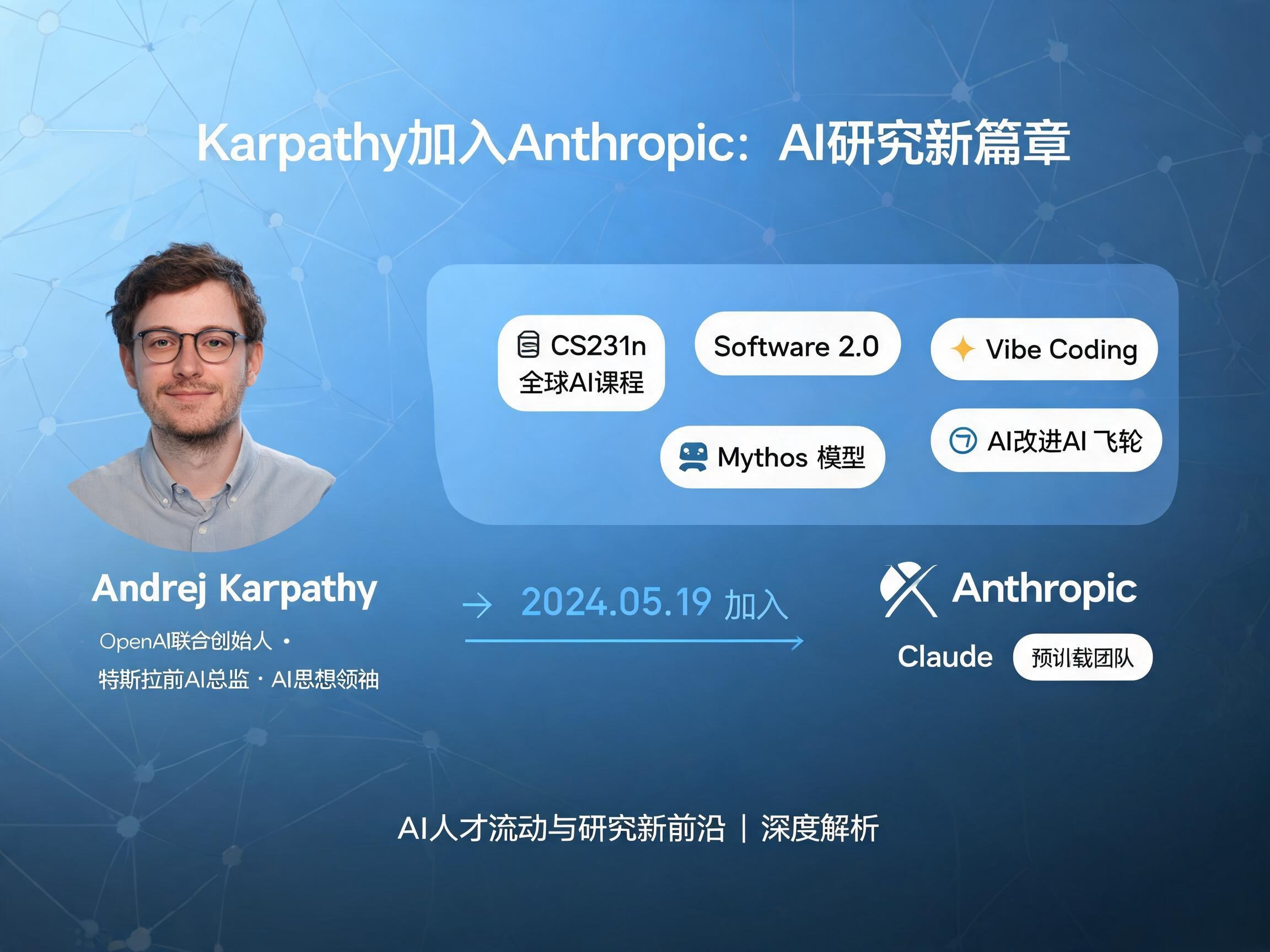
Task: Click the robot icon beside Mythos 模型
Action: (x=692, y=457)
